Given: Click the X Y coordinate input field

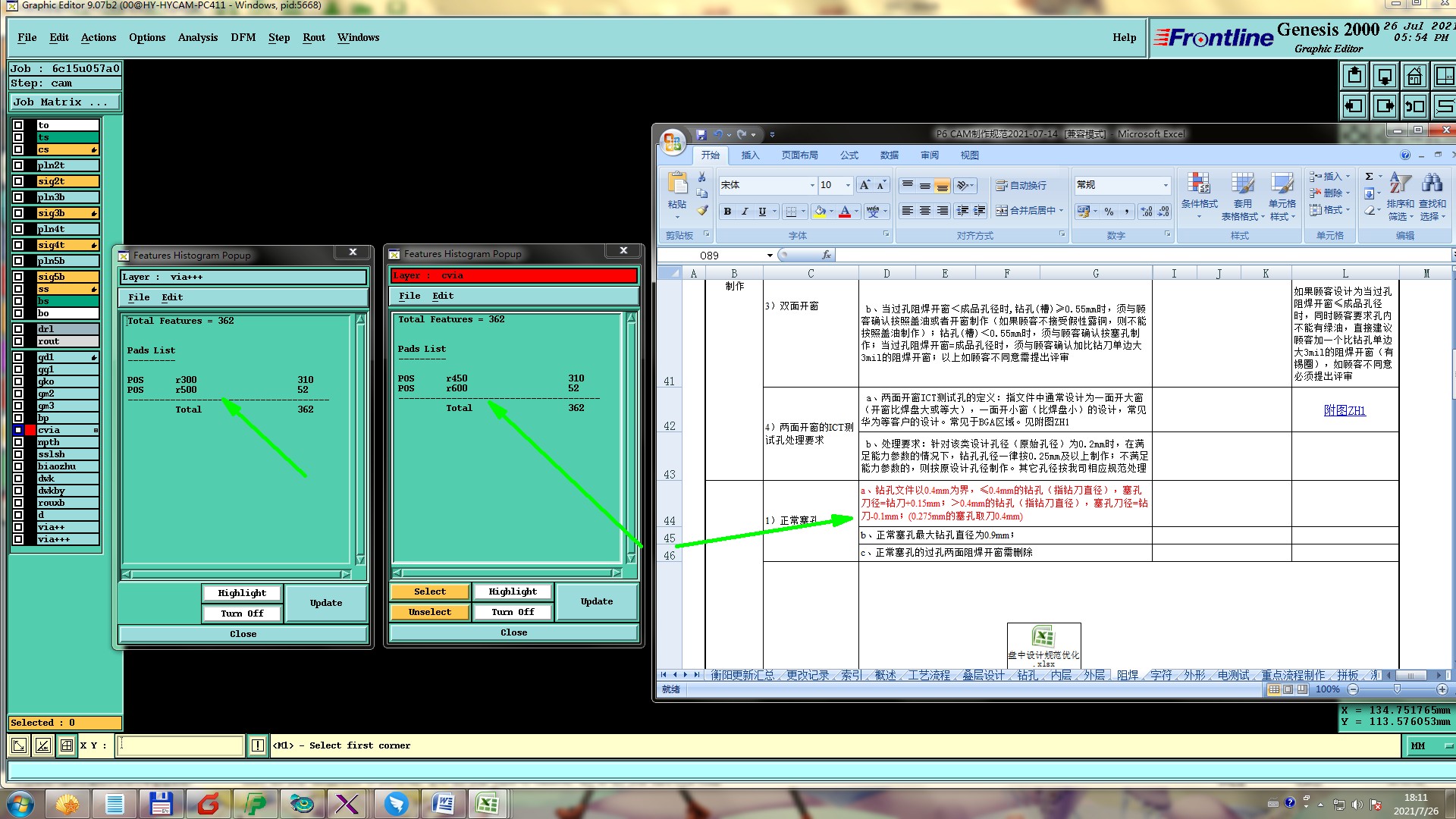Looking at the screenshot, I should click(180, 745).
